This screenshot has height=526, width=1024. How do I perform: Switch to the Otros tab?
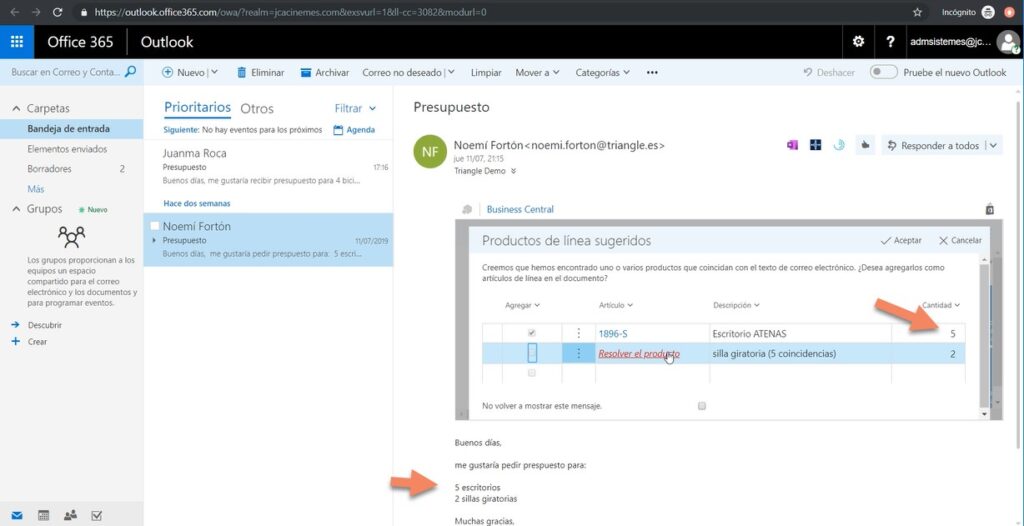257,108
